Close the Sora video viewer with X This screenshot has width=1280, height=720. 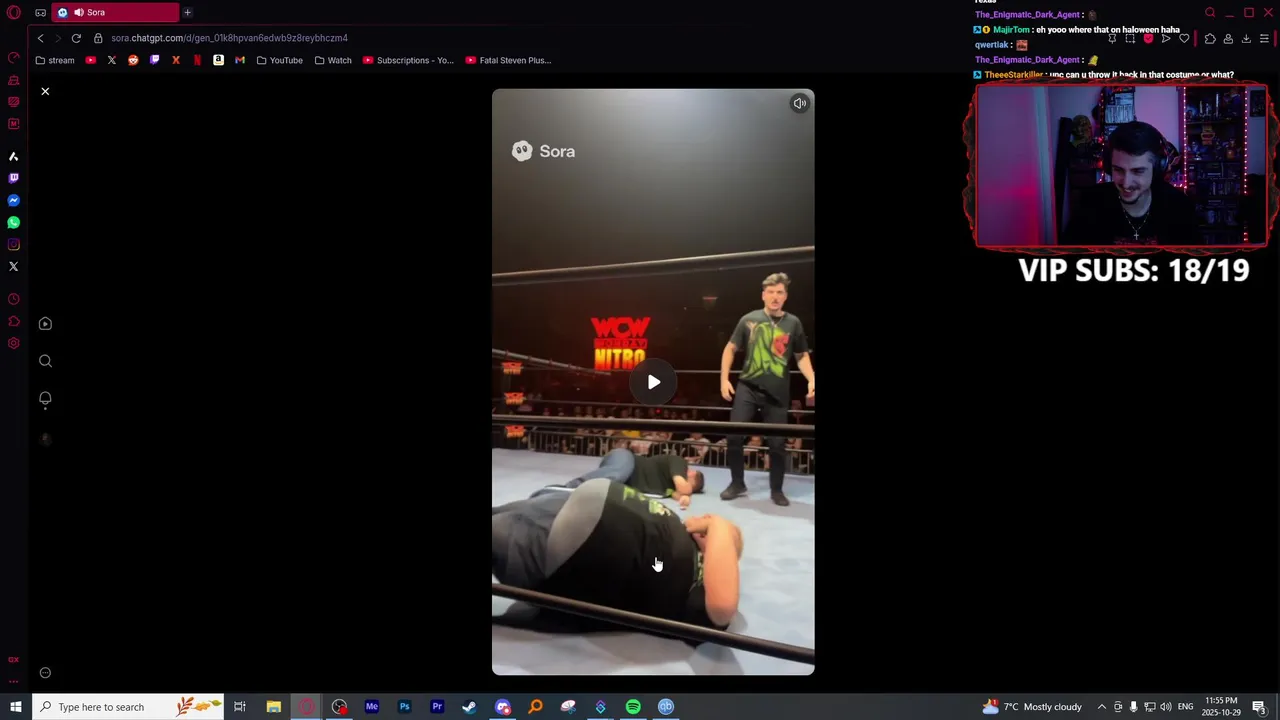point(45,91)
